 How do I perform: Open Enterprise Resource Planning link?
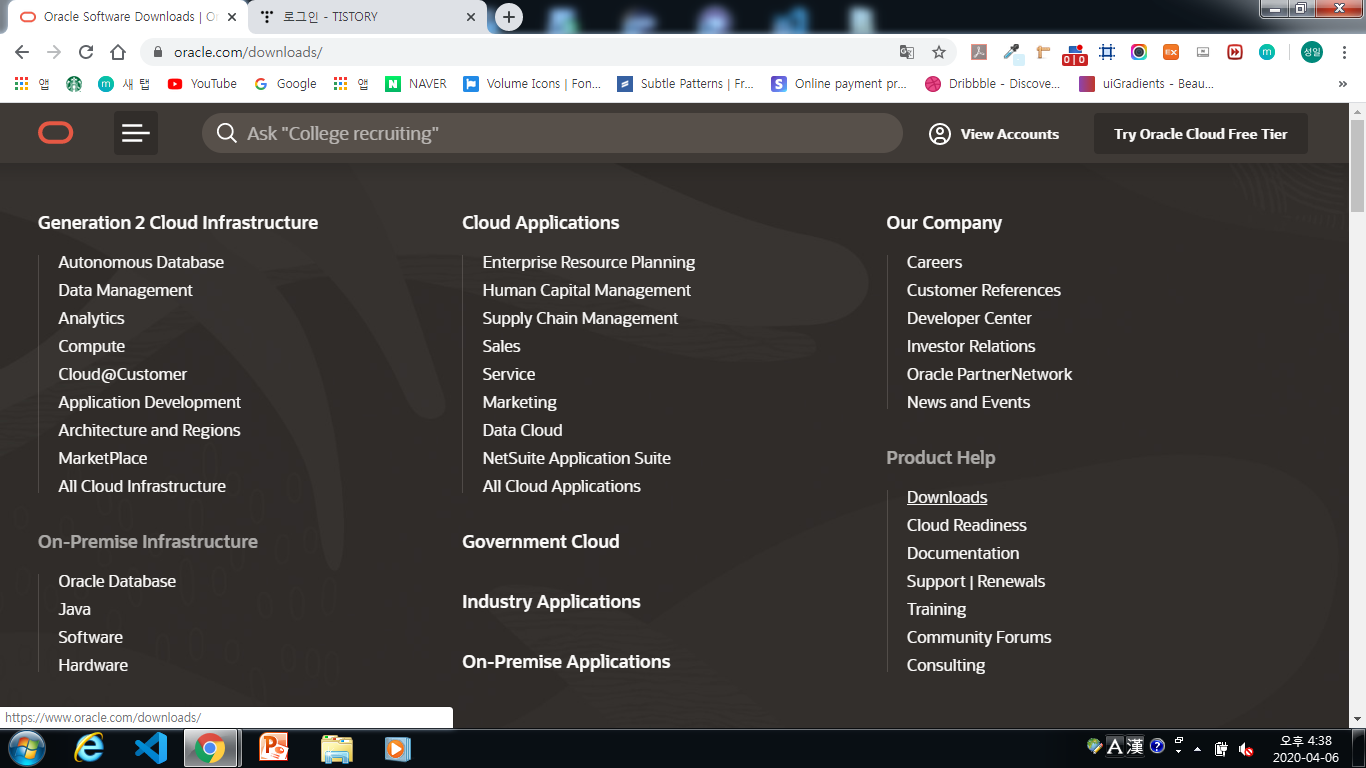point(589,262)
